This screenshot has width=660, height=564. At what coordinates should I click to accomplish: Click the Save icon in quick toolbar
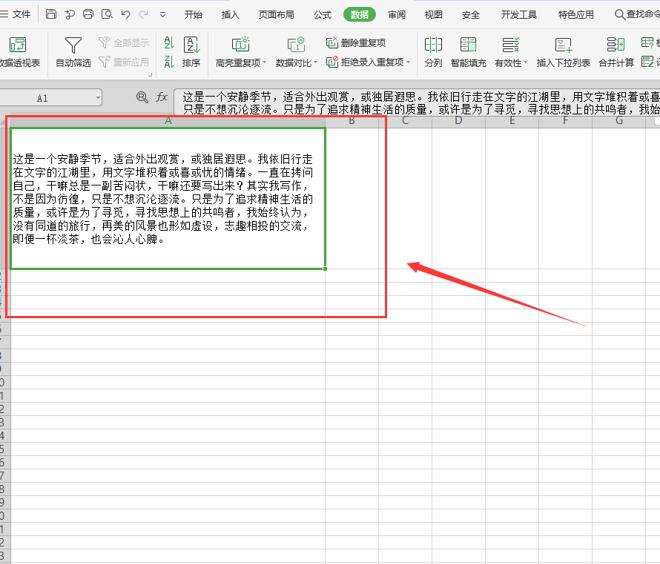click(51, 14)
